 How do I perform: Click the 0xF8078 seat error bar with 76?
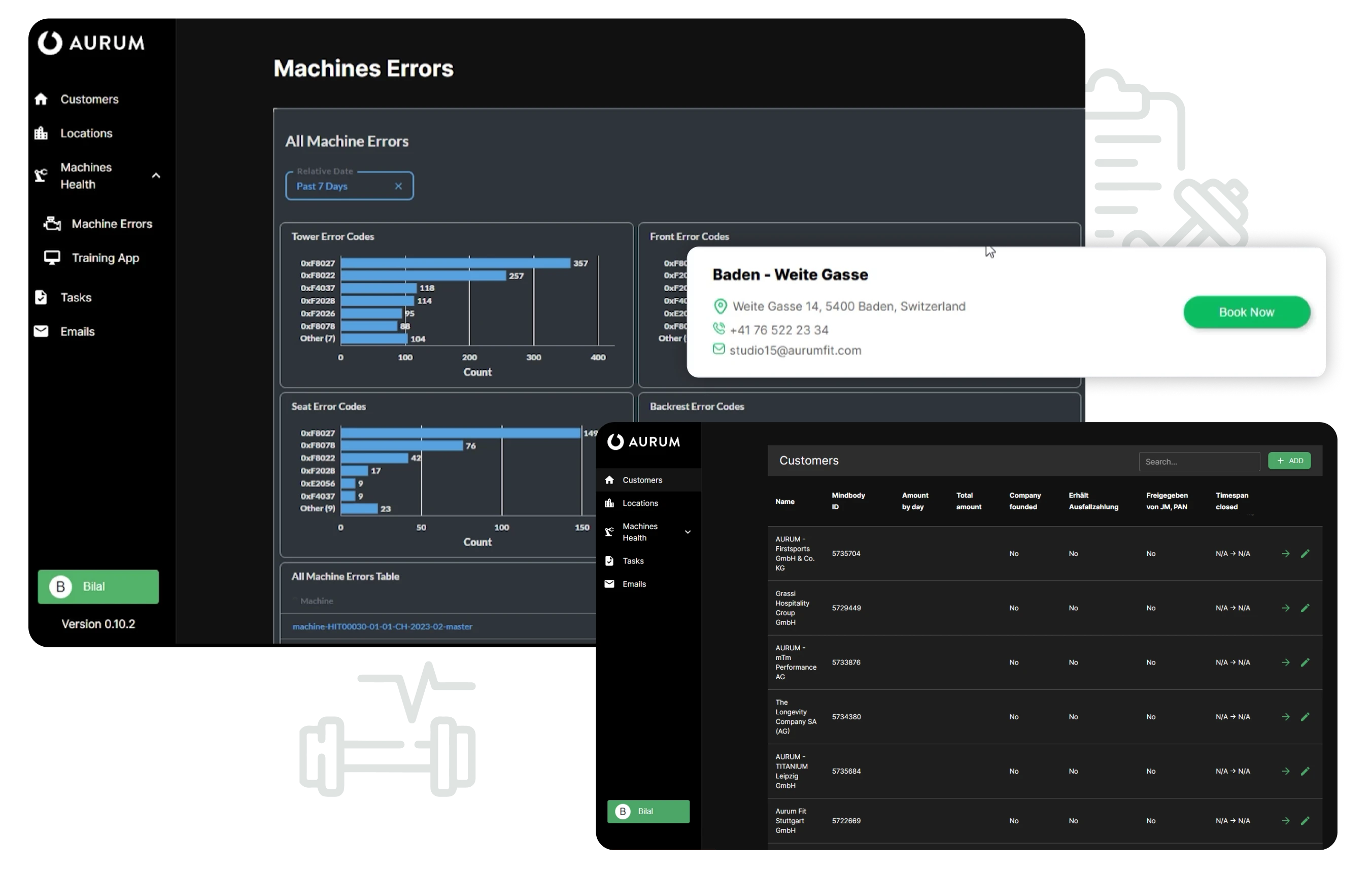click(402, 446)
